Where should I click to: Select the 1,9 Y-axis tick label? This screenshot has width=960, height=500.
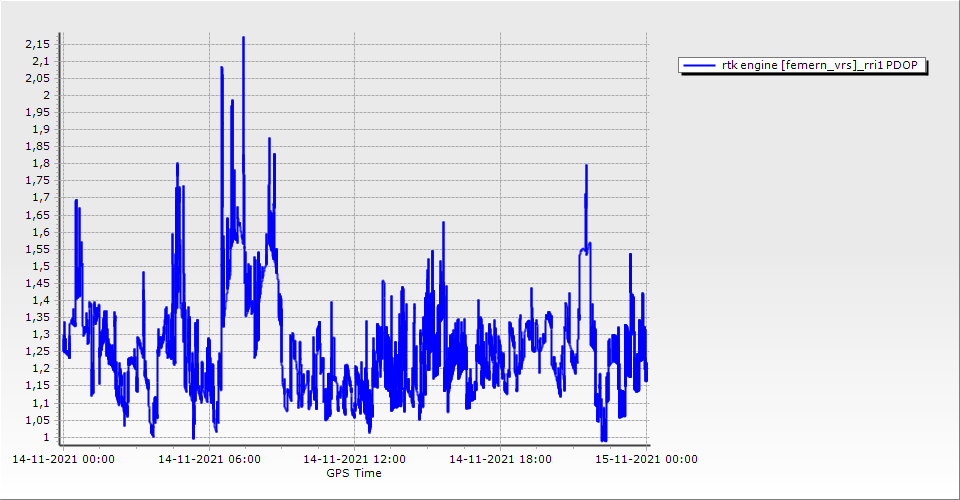tap(41, 130)
